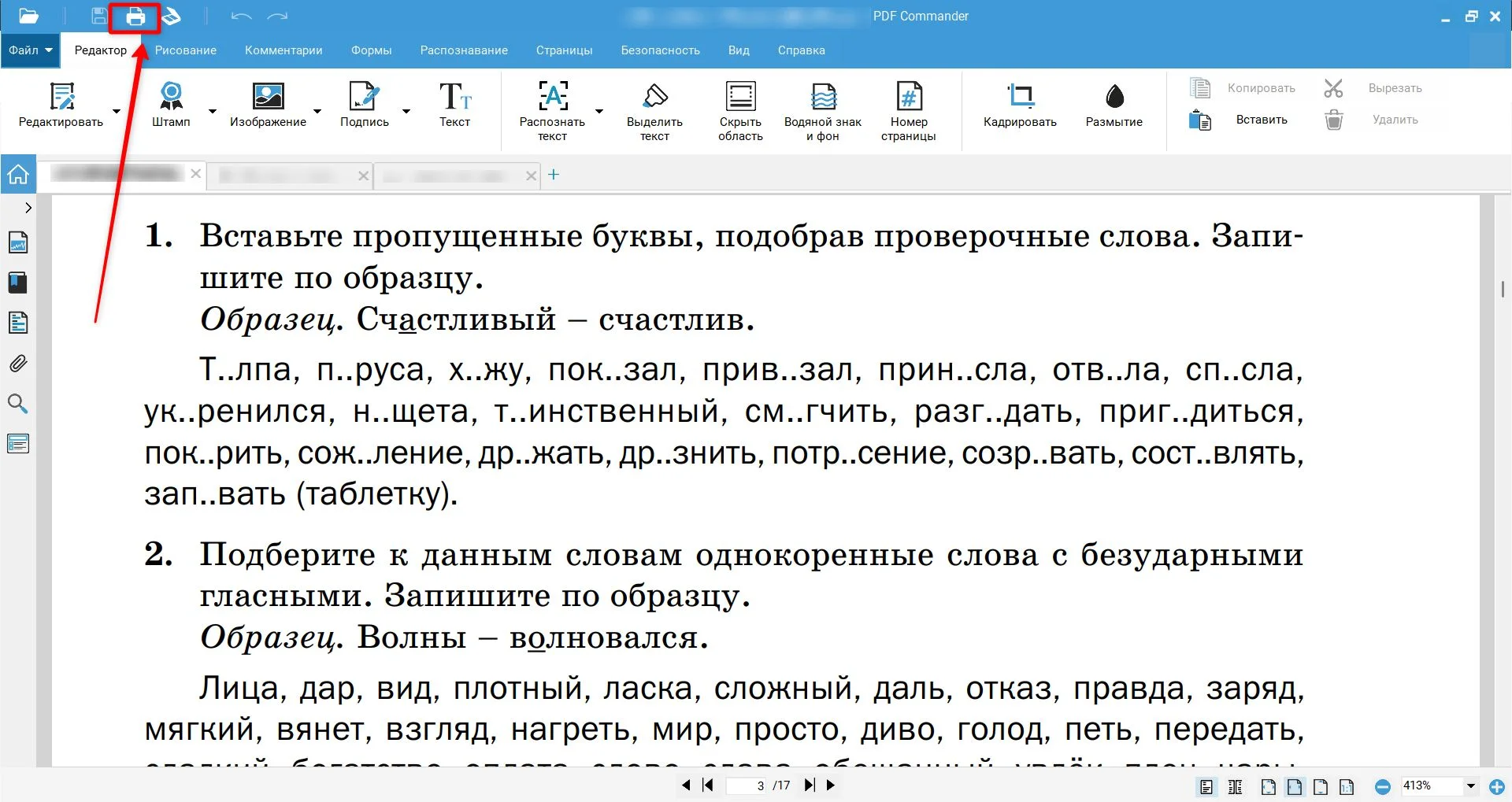This screenshot has height=802, width=1512.
Task: Click the zoom out minus button
Action: 1382,786
